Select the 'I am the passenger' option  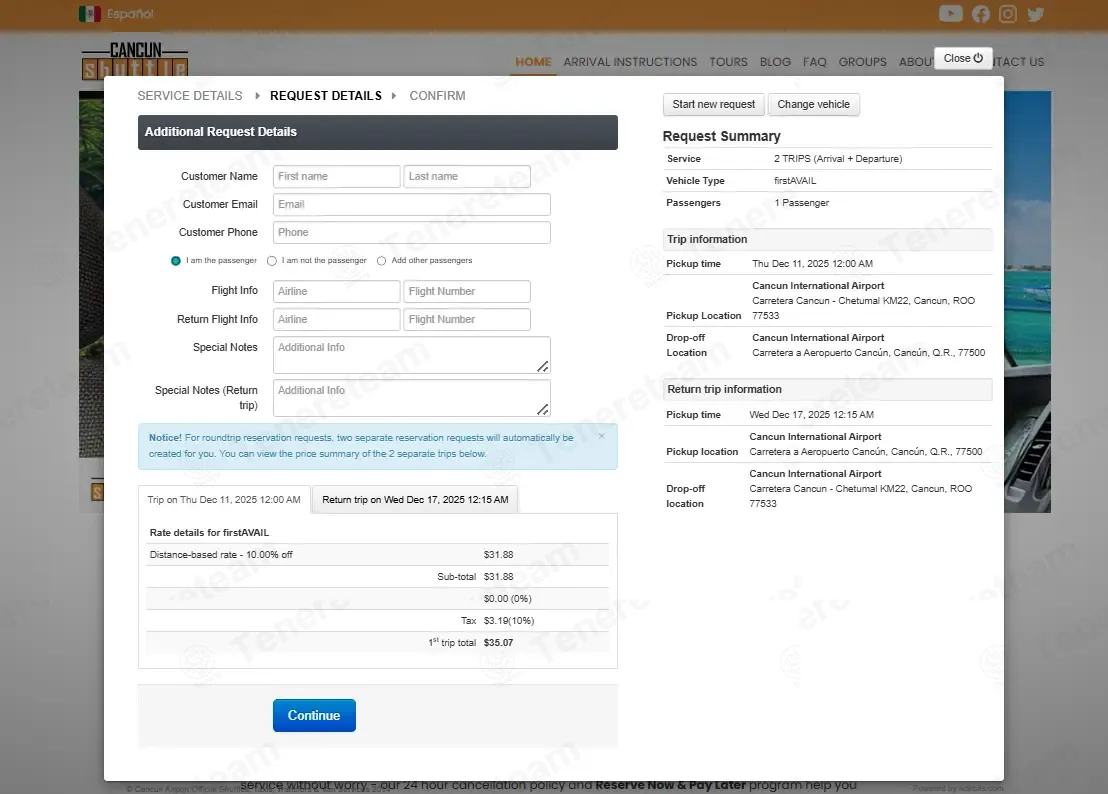[x=176, y=261]
